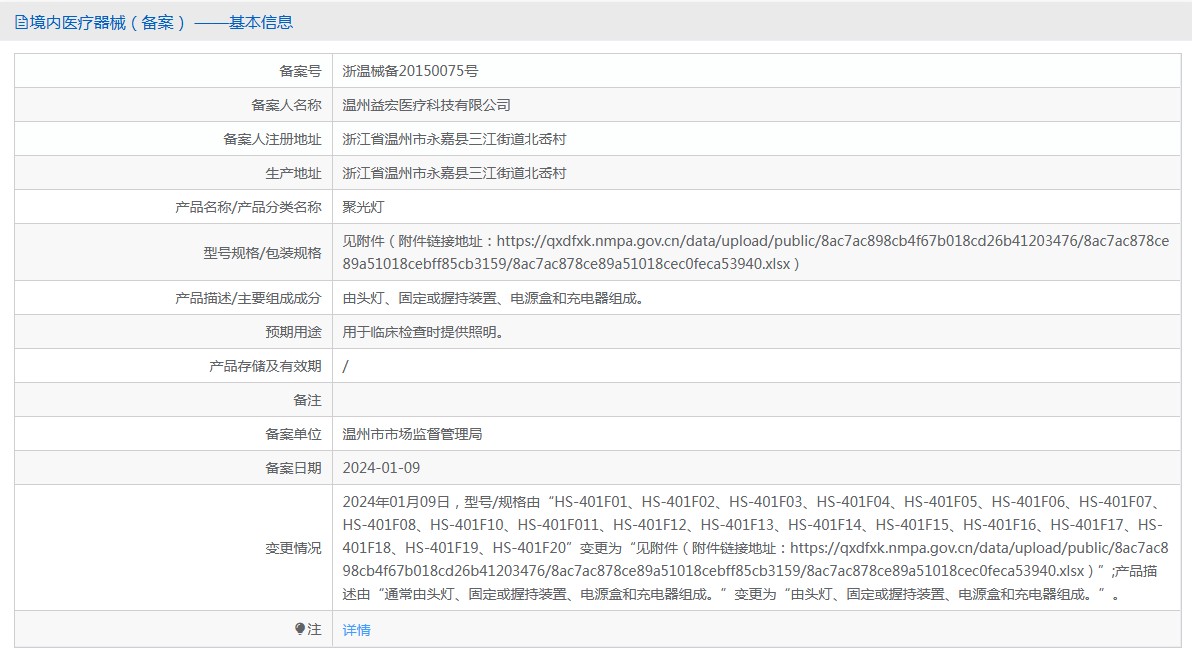Select the filing number 浙温械备20150075号

pyautogui.click(x=410, y=71)
